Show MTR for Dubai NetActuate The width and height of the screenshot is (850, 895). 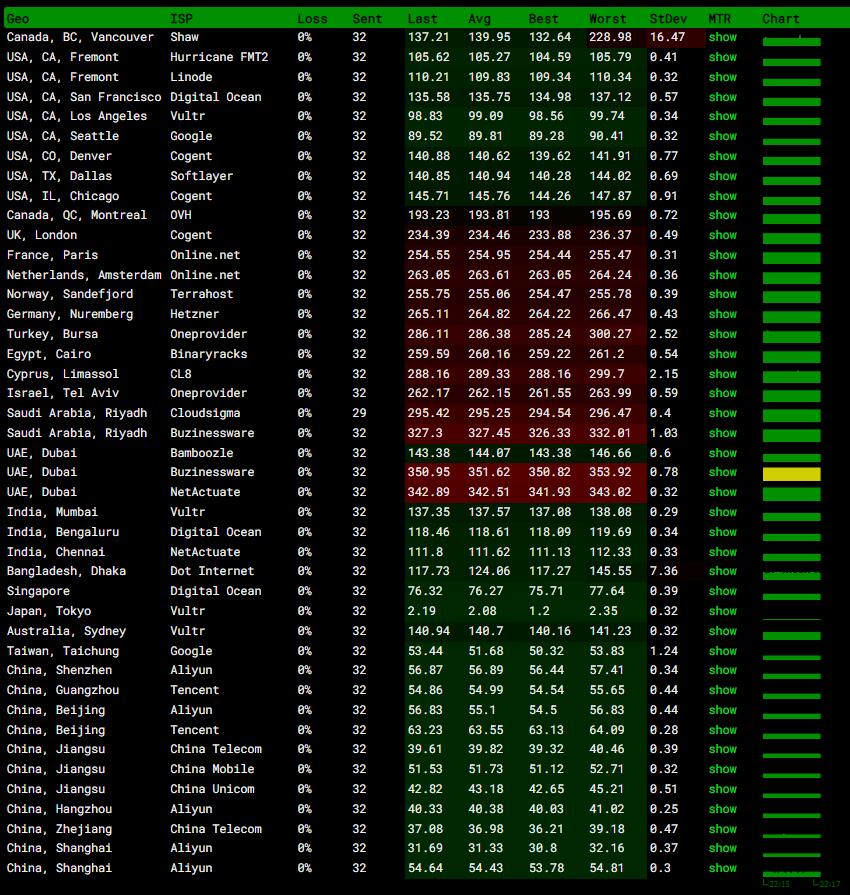click(722, 492)
